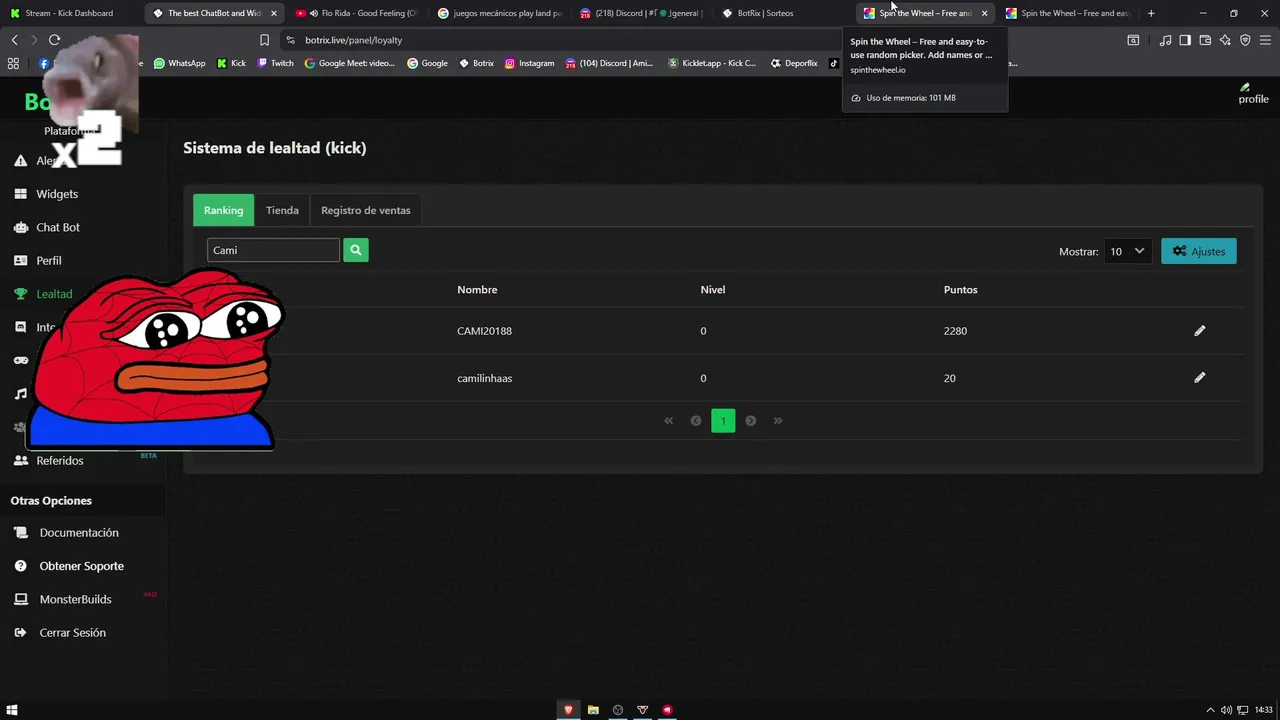The image size is (1280, 720).
Task: Switch to the Tienda tab
Action: click(x=282, y=210)
